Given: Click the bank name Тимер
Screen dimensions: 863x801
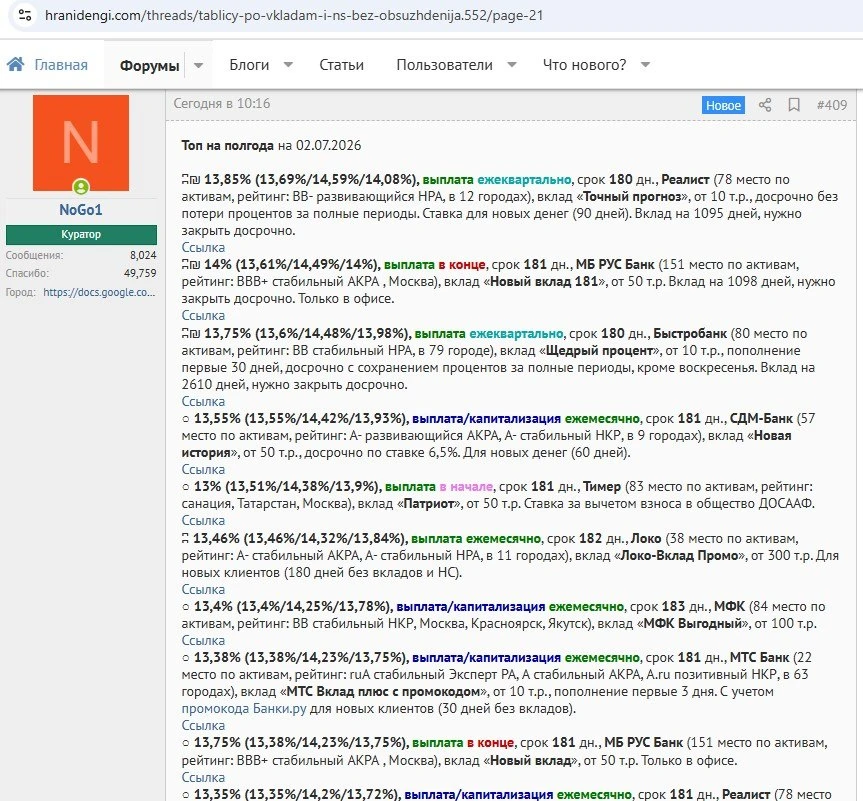Looking at the screenshot, I should tap(602, 487).
